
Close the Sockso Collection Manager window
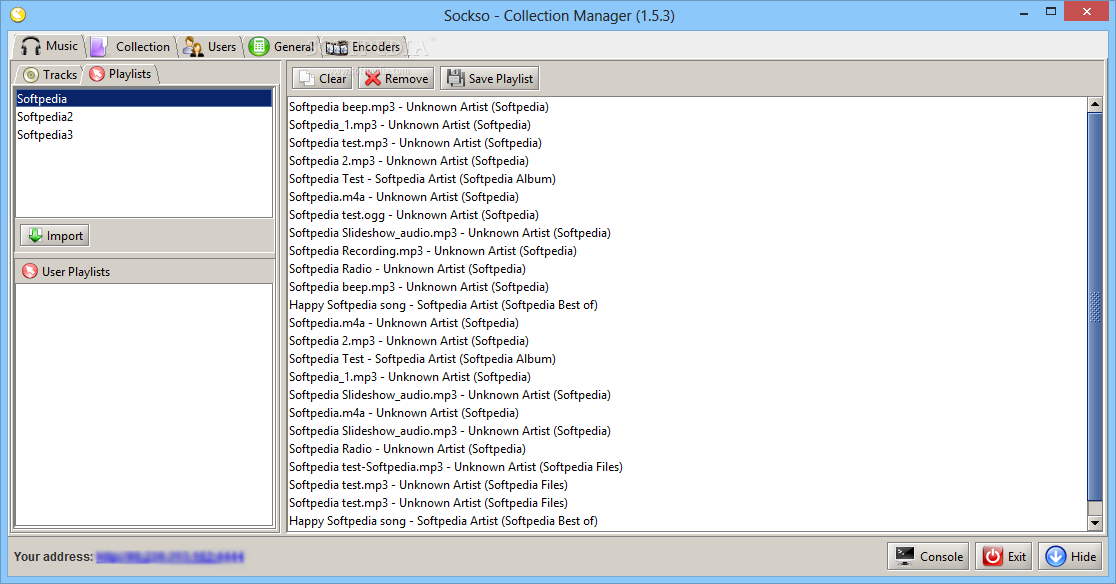point(1087,11)
